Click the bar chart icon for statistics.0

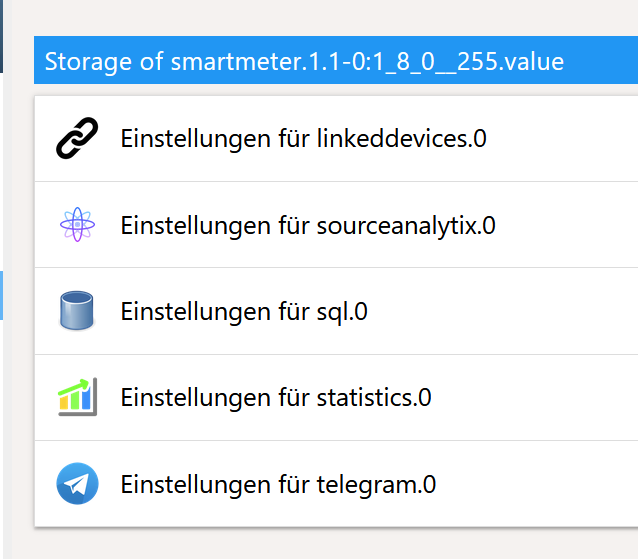tap(77, 397)
